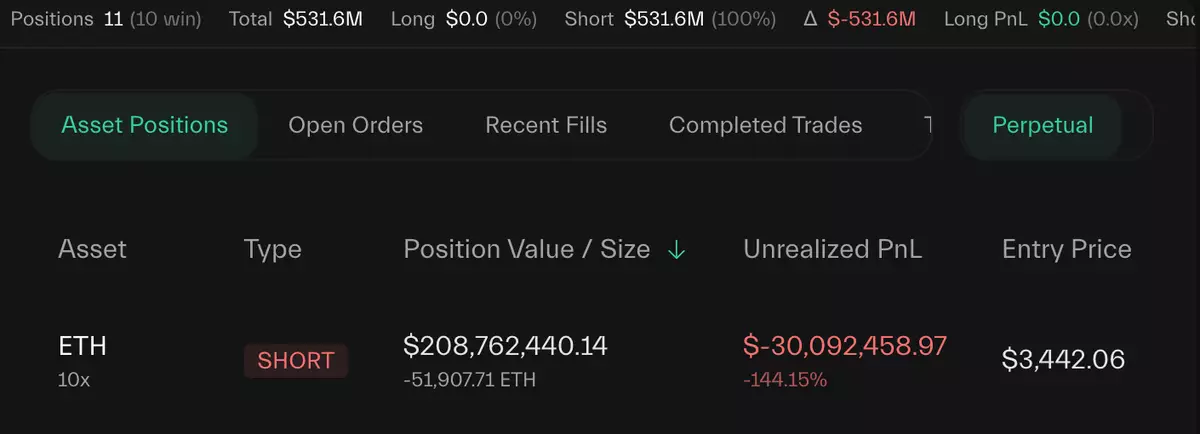Sort by the Asset column header
This screenshot has width=1200, height=434.
pos(93,249)
